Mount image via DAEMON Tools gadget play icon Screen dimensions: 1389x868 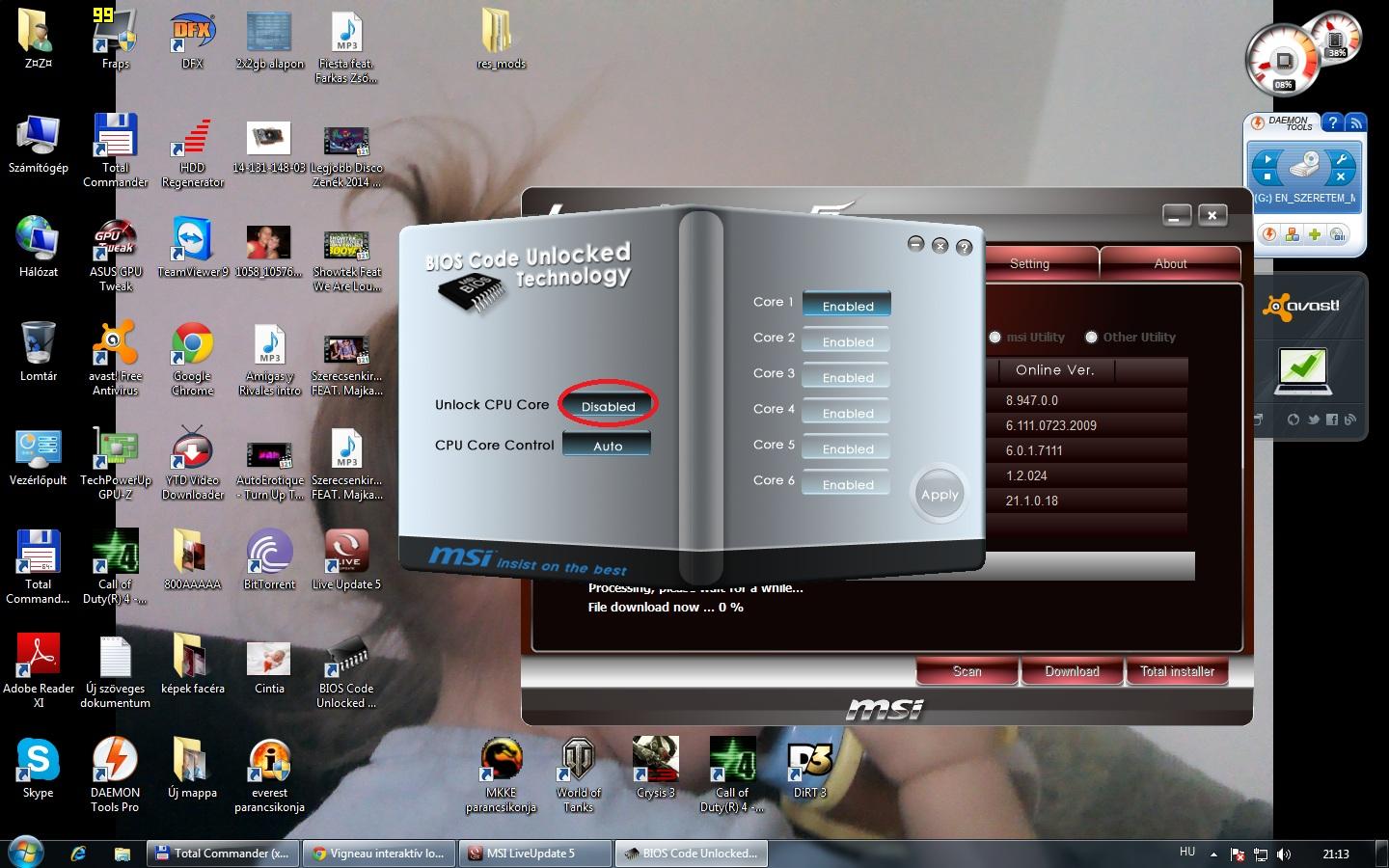[1267, 159]
